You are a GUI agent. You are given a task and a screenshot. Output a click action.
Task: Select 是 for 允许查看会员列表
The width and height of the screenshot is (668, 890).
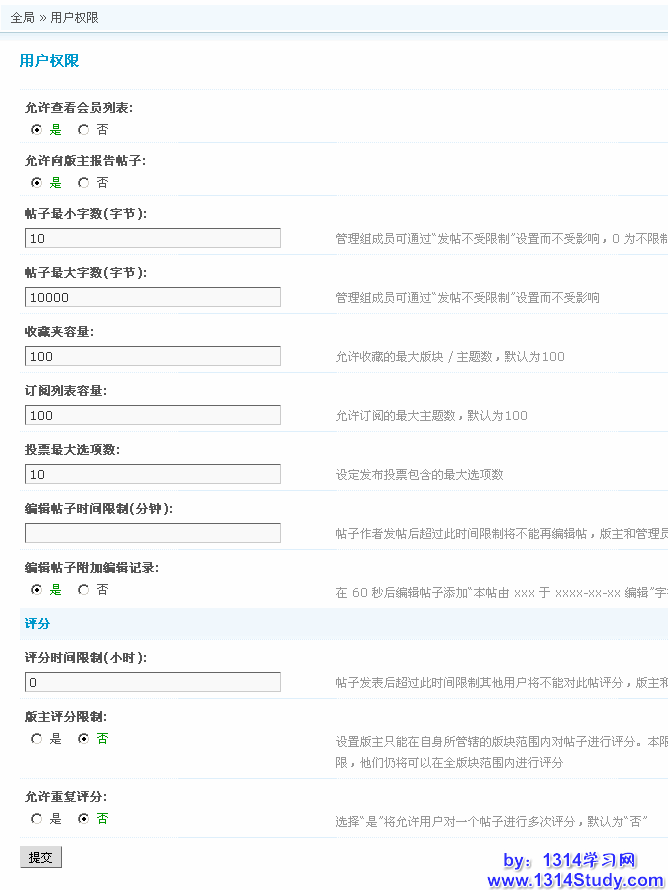[37, 130]
